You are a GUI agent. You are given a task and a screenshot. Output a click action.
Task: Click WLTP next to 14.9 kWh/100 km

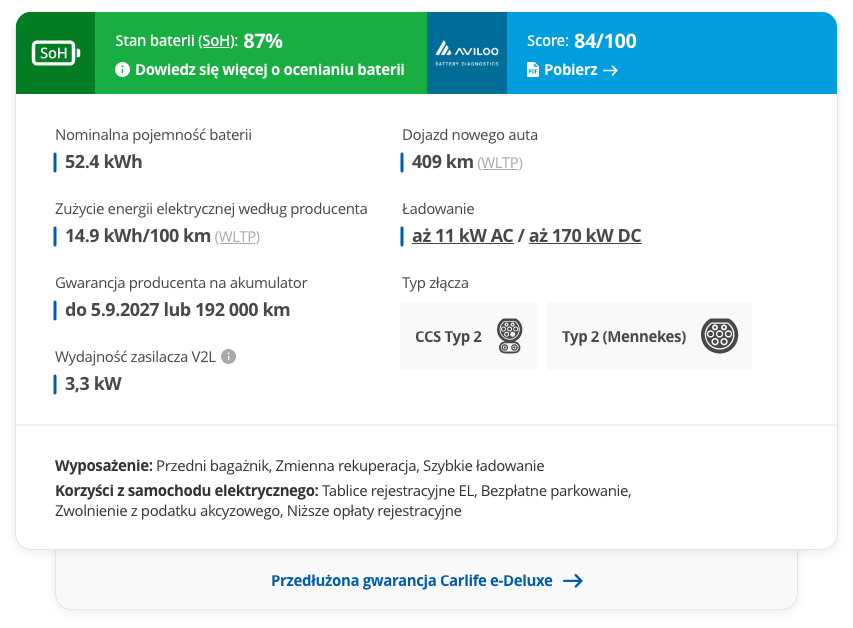(x=237, y=237)
